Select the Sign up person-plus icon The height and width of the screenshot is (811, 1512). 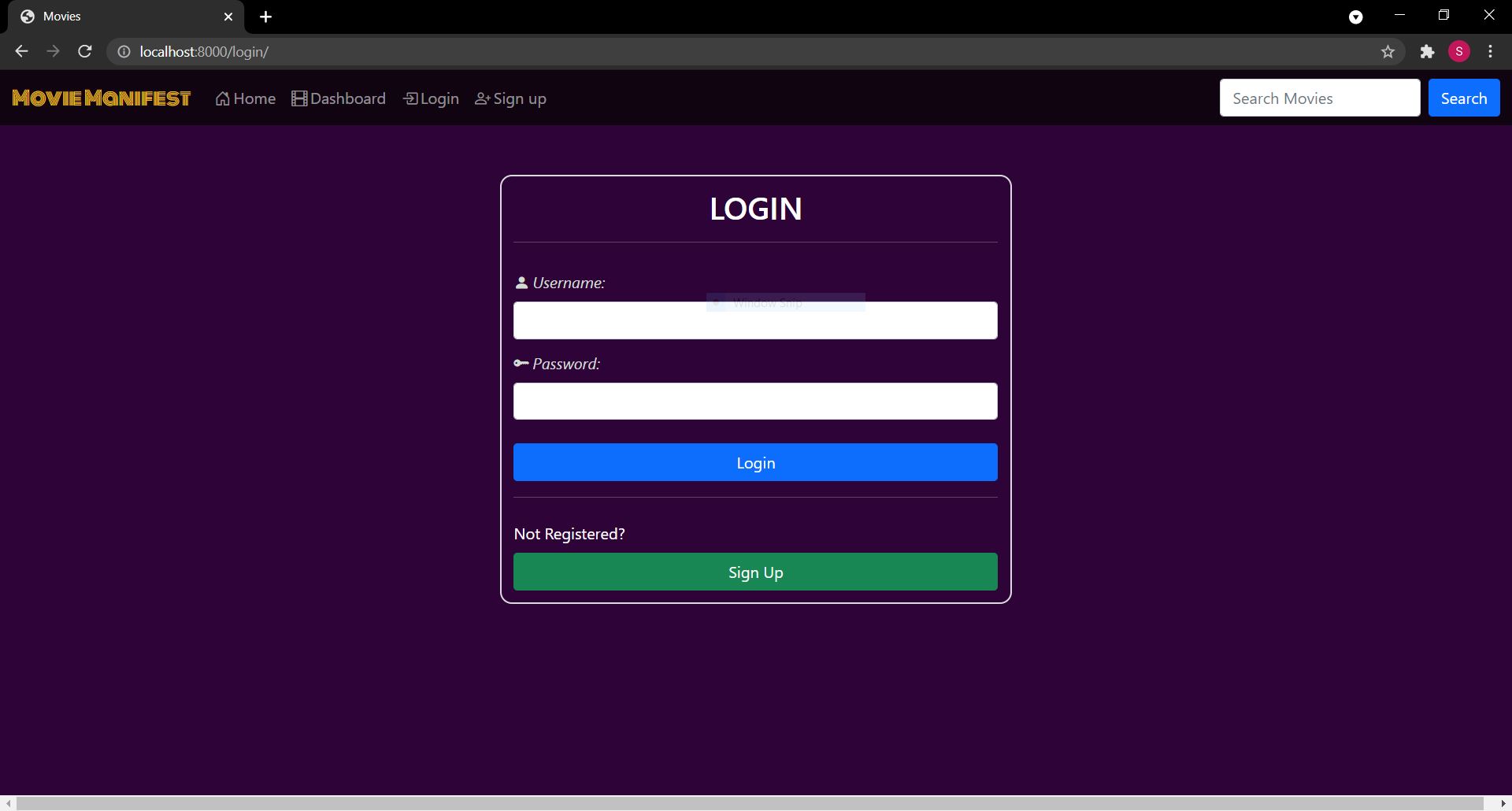coord(481,98)
